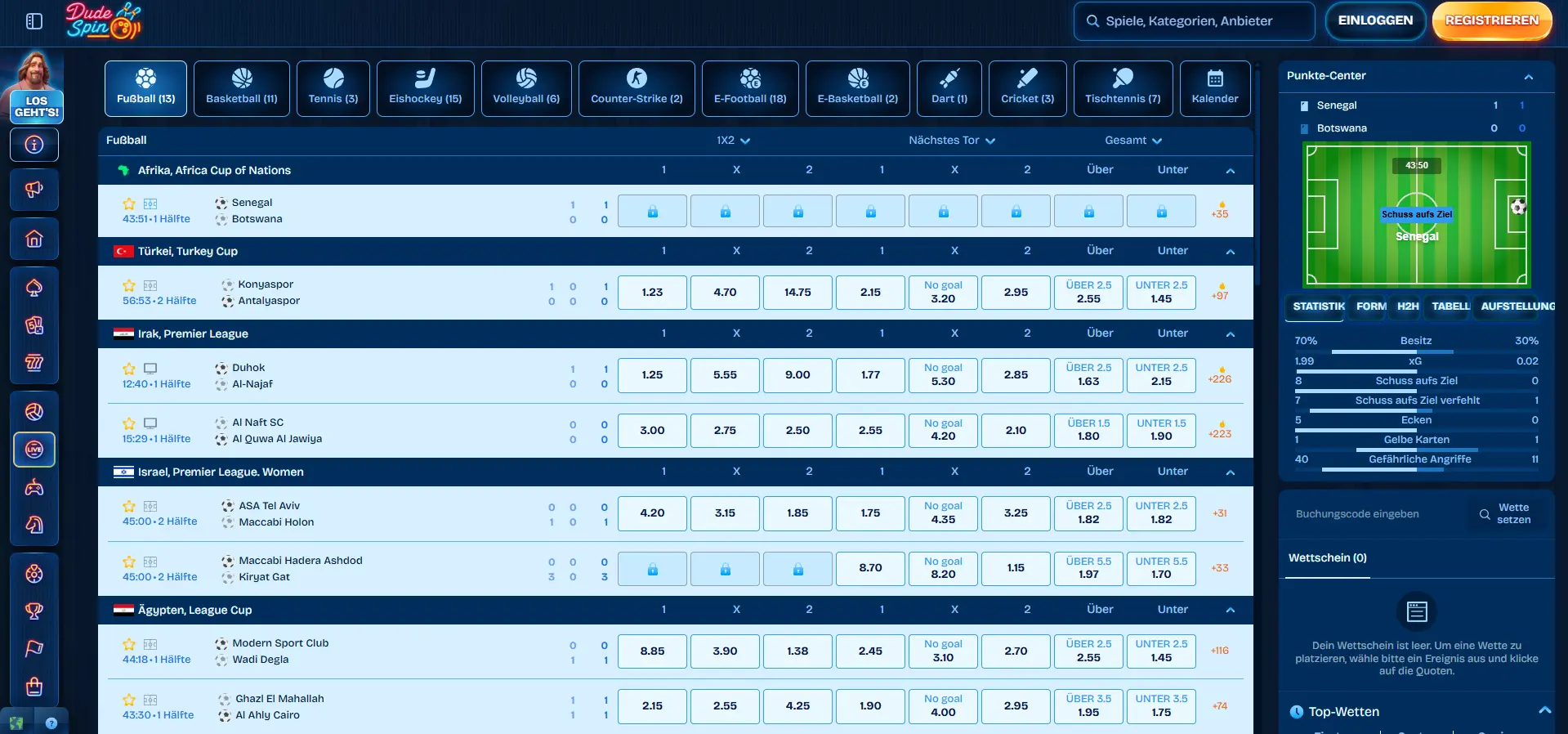Viewport: 1568px width, 734px height.
Task: Favorite the Konyaspor vs Antalyaspor match
Action: tap(129, 285)
